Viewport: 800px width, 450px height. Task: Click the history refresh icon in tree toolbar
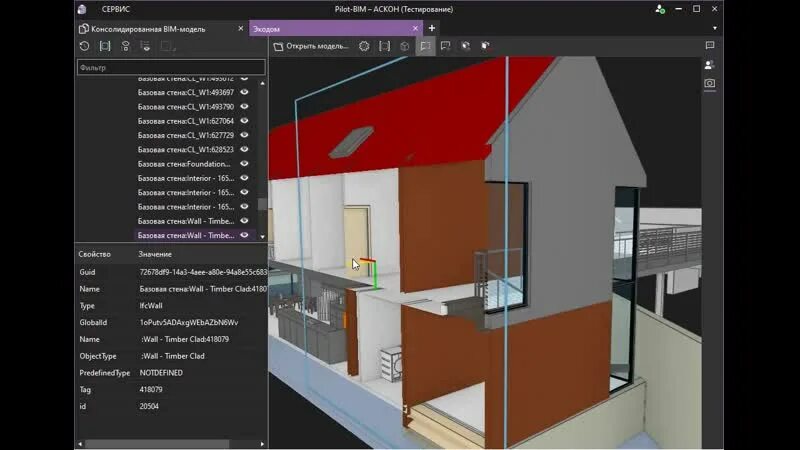(x=85, y=46)
